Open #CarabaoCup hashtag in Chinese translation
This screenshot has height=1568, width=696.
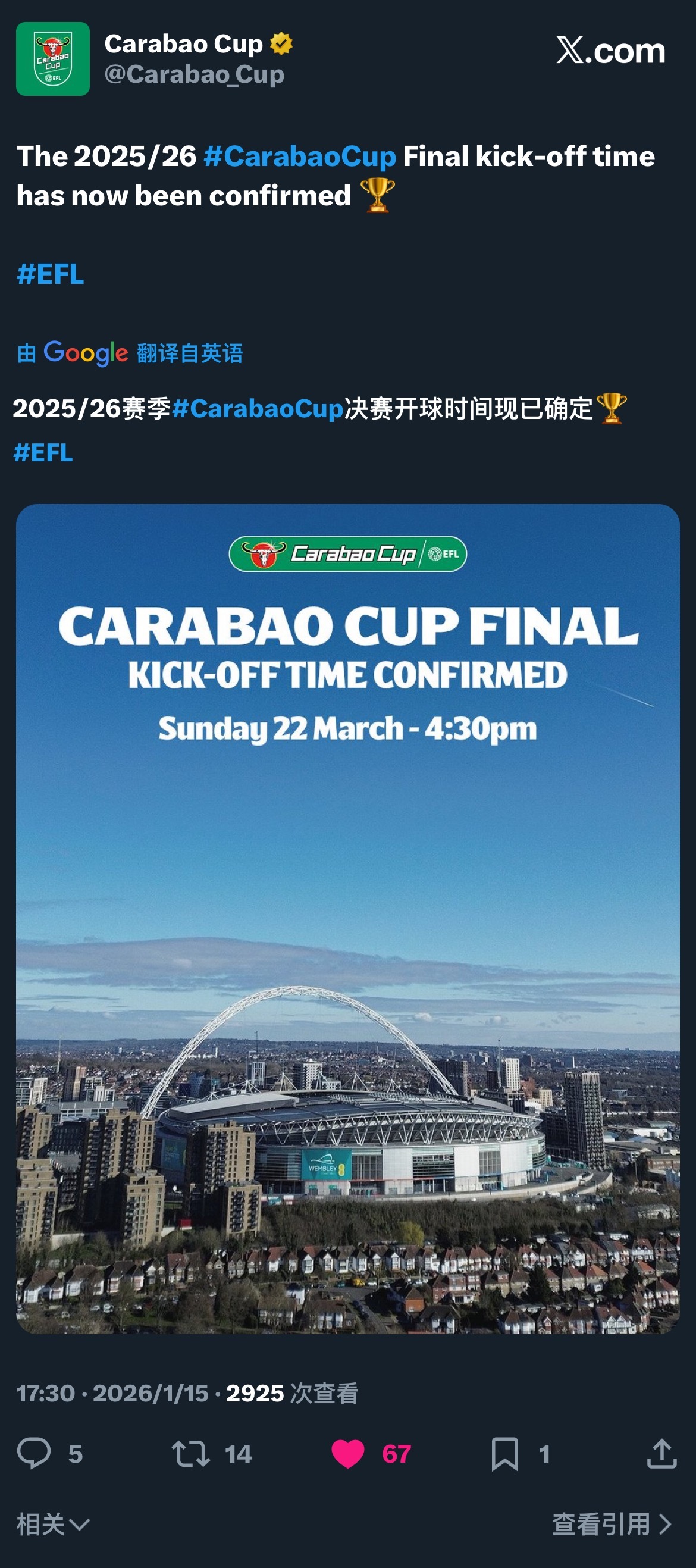[x=258, y=408]
